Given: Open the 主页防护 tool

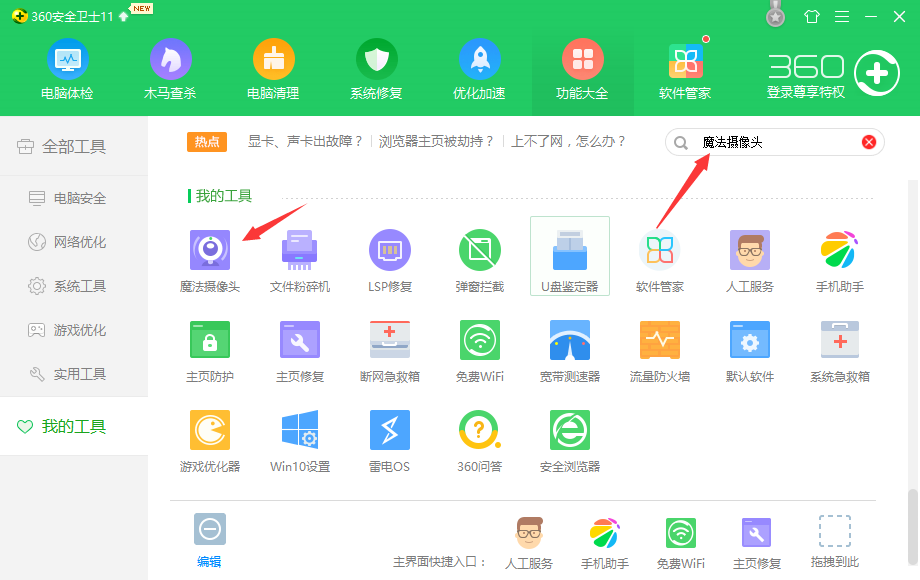Looking at the screenshot, I should point(209,351).
